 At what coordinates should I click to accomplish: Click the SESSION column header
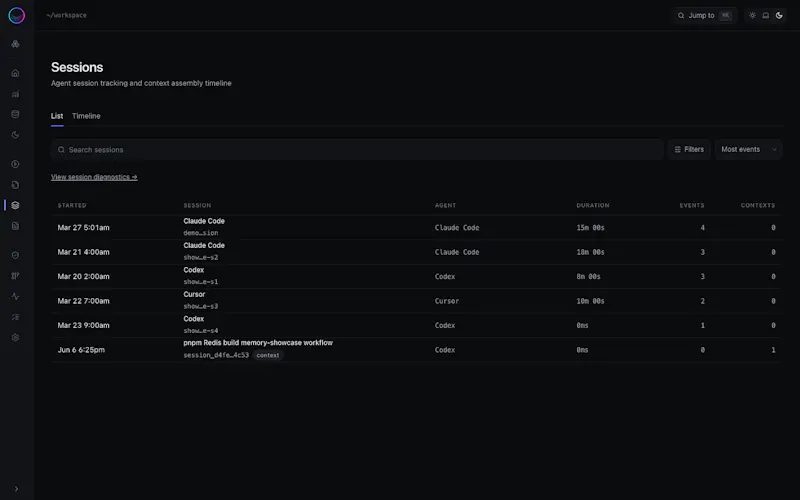point(197,205)
